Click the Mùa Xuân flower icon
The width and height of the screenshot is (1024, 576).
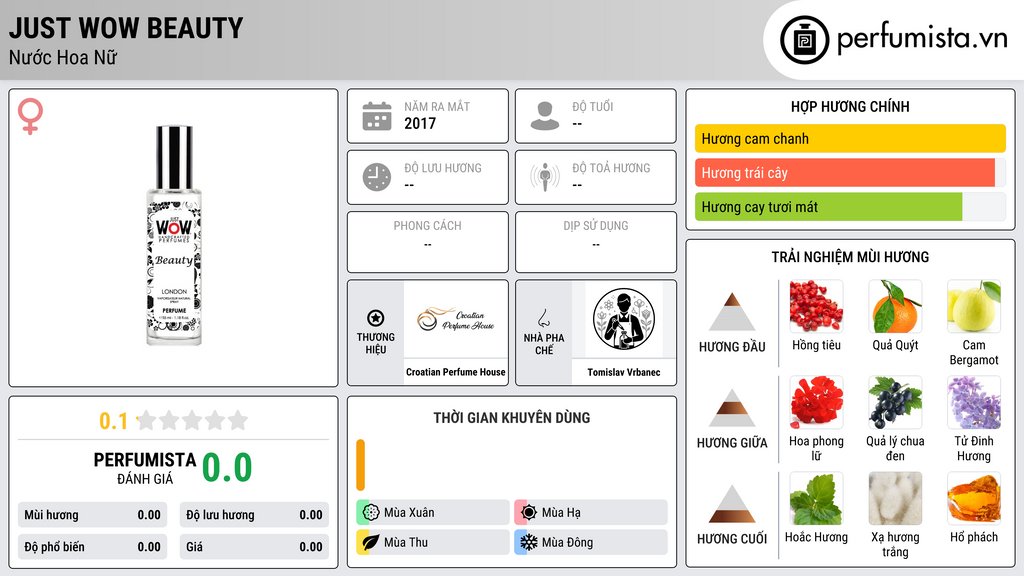(x=371, y=513)
